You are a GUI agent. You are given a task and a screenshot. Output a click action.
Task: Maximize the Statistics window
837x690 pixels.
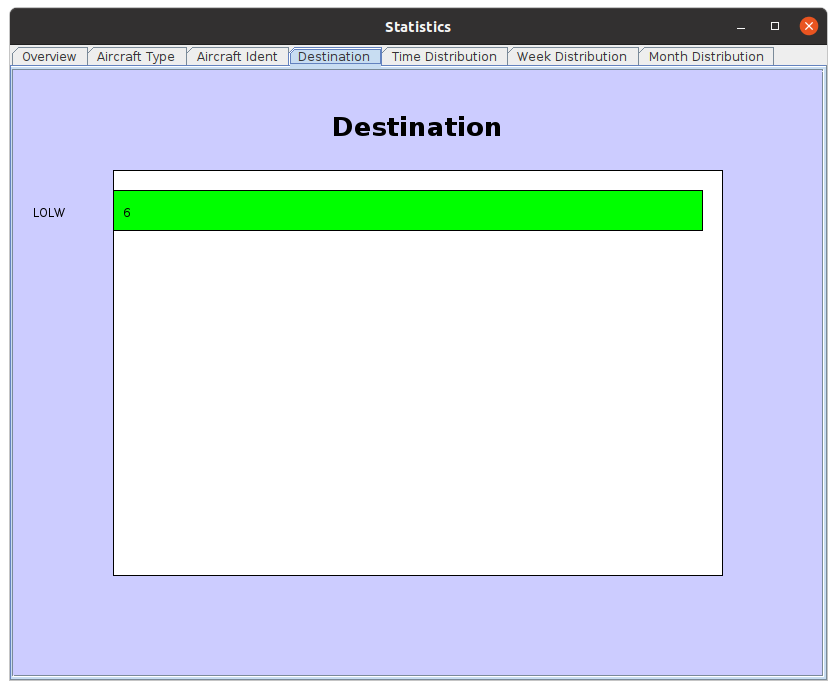pyautogui.click(x=775, y=27)
